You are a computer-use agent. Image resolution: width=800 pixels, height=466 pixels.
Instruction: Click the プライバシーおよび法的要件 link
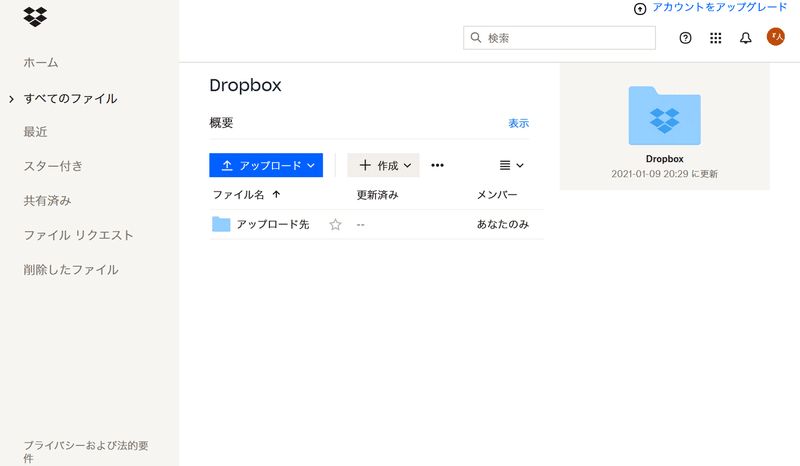86,452
